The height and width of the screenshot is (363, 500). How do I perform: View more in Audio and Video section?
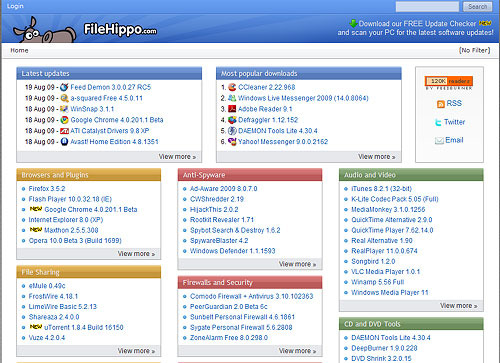tap(459, 306)
